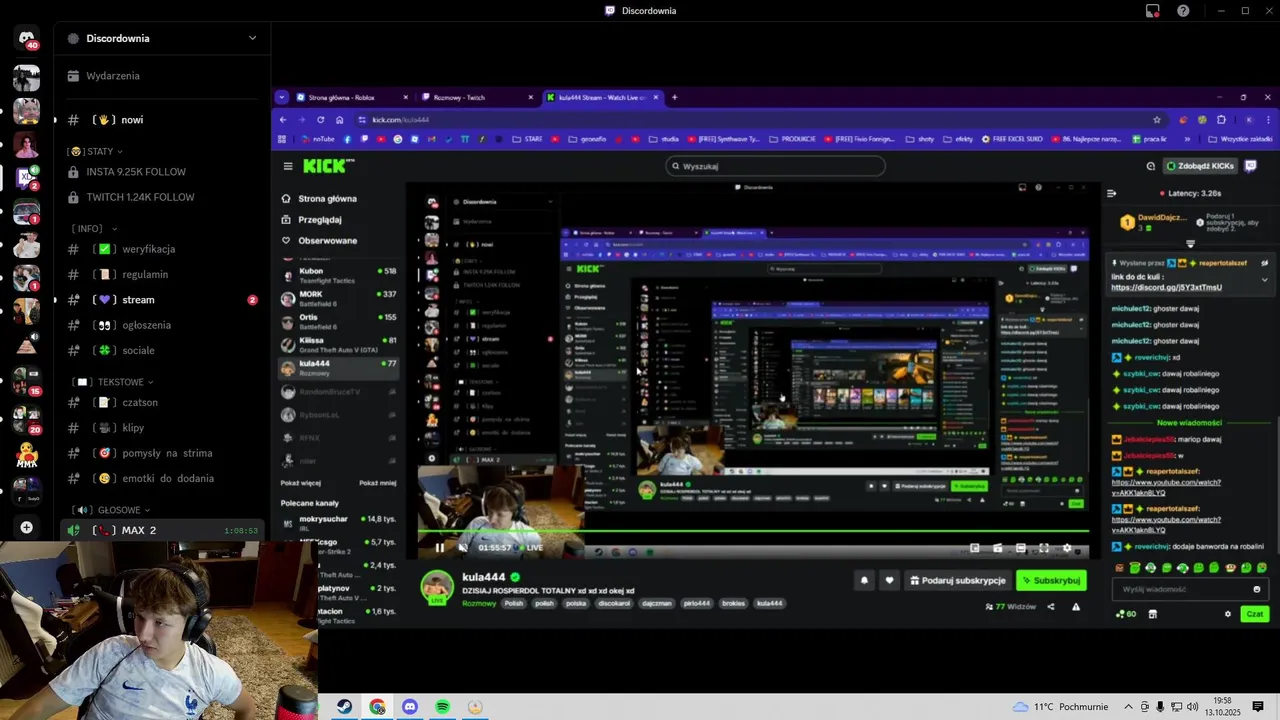Collapse the STATY category
The image size is (1280, 720).
pos(95,151)
